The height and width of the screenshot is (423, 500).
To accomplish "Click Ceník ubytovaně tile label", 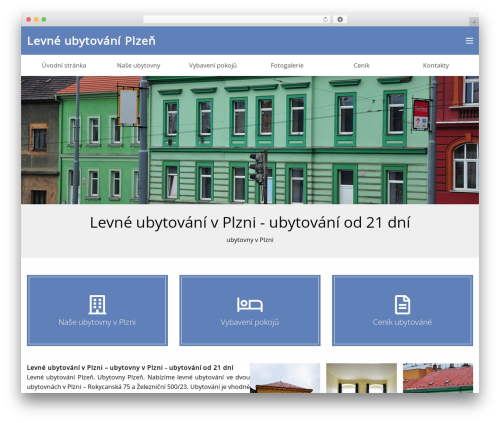I will [x=402, y=322].
